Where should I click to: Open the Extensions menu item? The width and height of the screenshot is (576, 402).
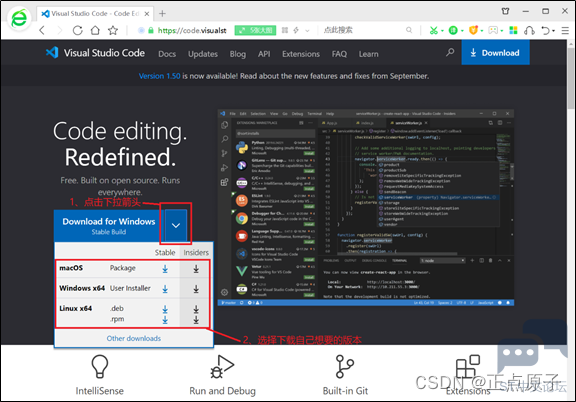301,54
